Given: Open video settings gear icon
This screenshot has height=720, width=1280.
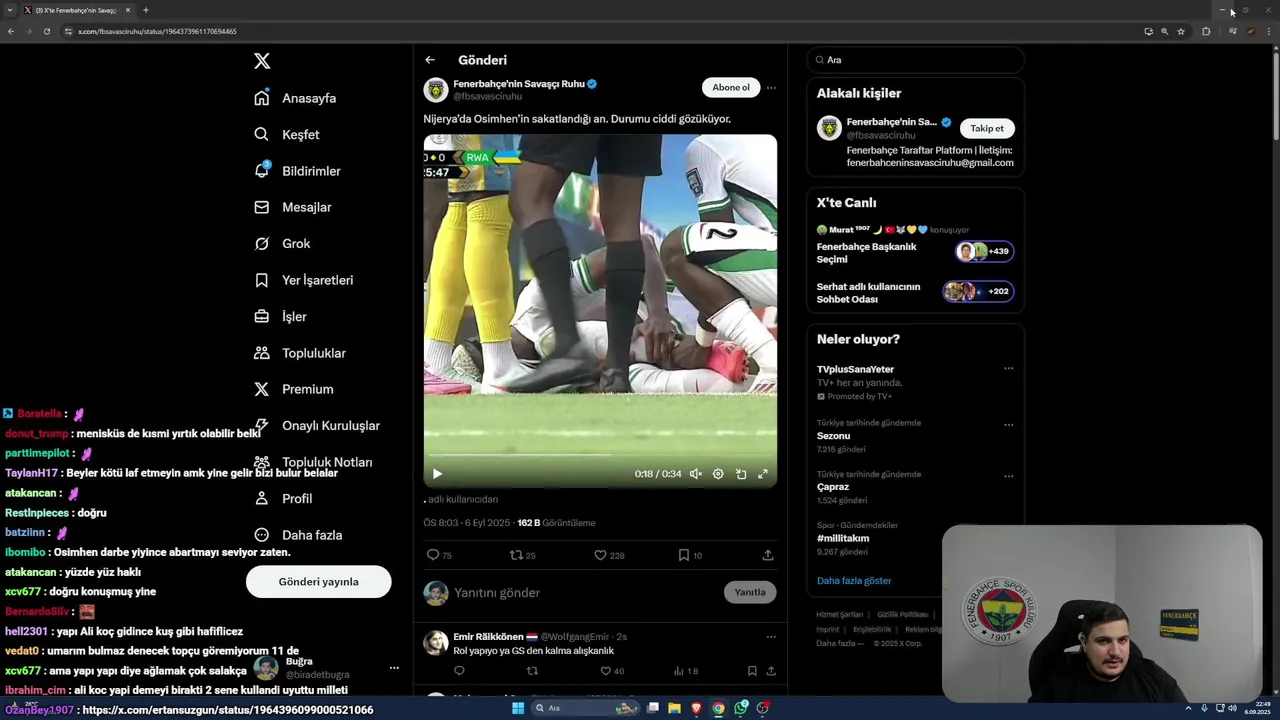Looking at the screenshot, I should pyautogui.click(x=718, y=474).
